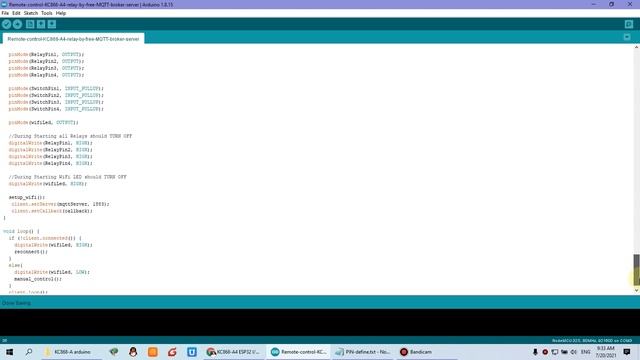Open the Sketch menu

31,13
